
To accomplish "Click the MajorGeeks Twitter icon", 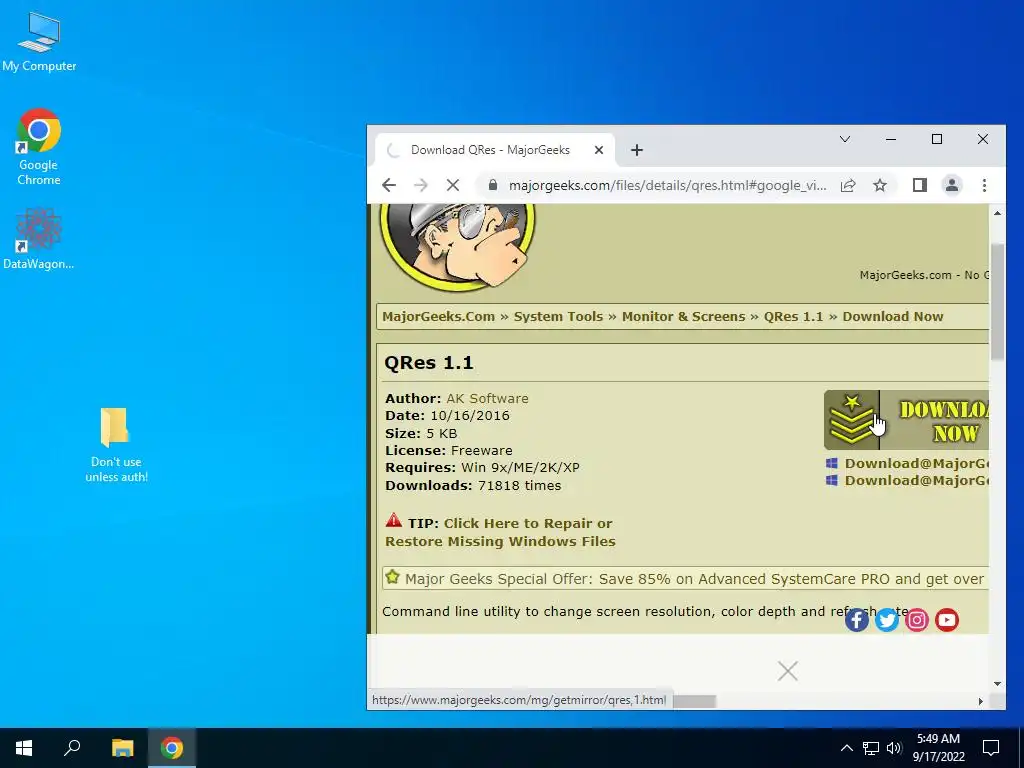I will pos(887,620).
